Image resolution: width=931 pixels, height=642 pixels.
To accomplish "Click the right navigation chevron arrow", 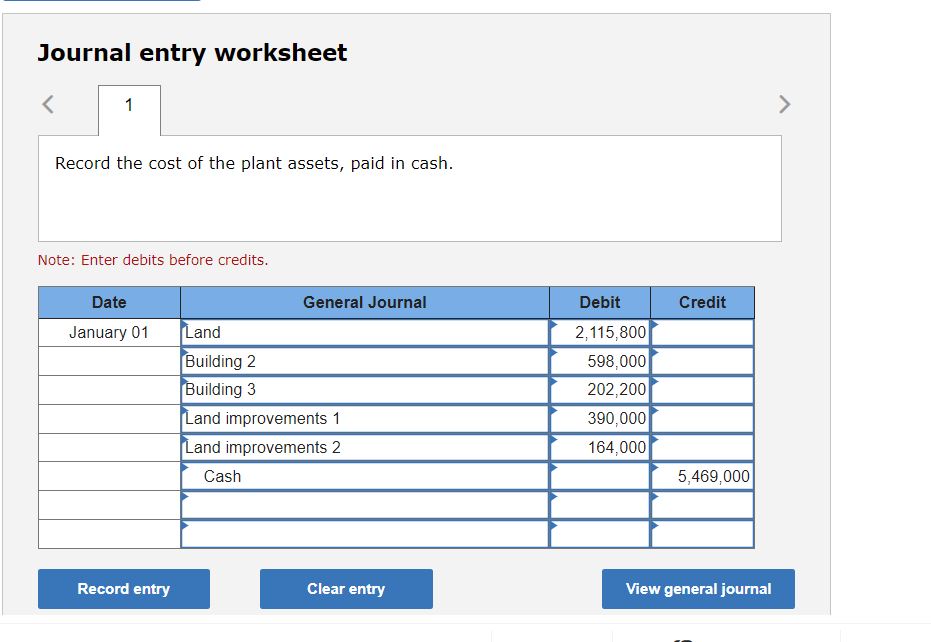I will point(785,104).
